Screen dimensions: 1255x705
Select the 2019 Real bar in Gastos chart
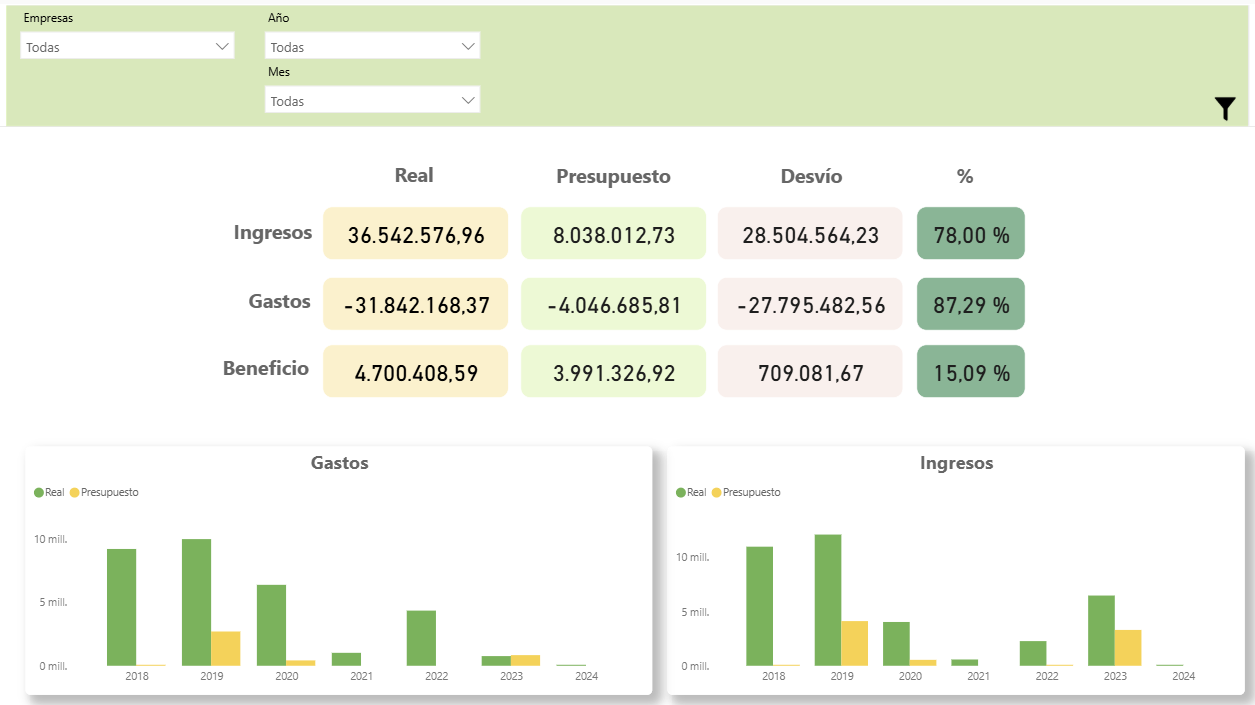click(x=196, y=602)
